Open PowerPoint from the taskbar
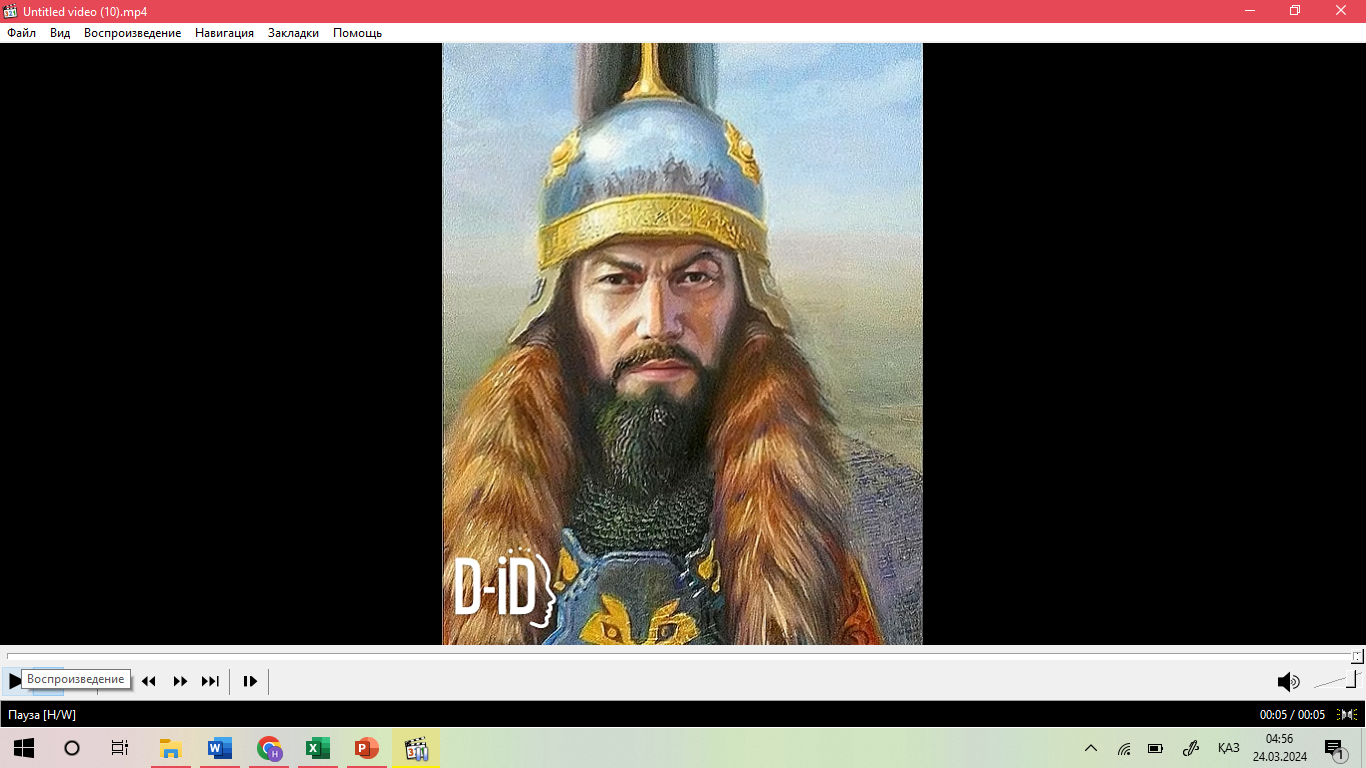Screen dimensions: 1366x768 pos(366,748)
